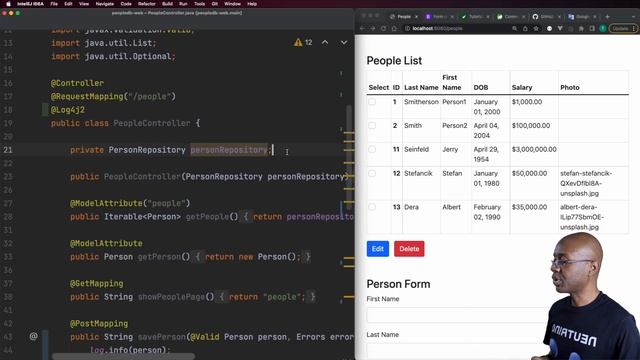640x360 pixels.
Task: Click the browser forward arrow
Action: point(372,29)
